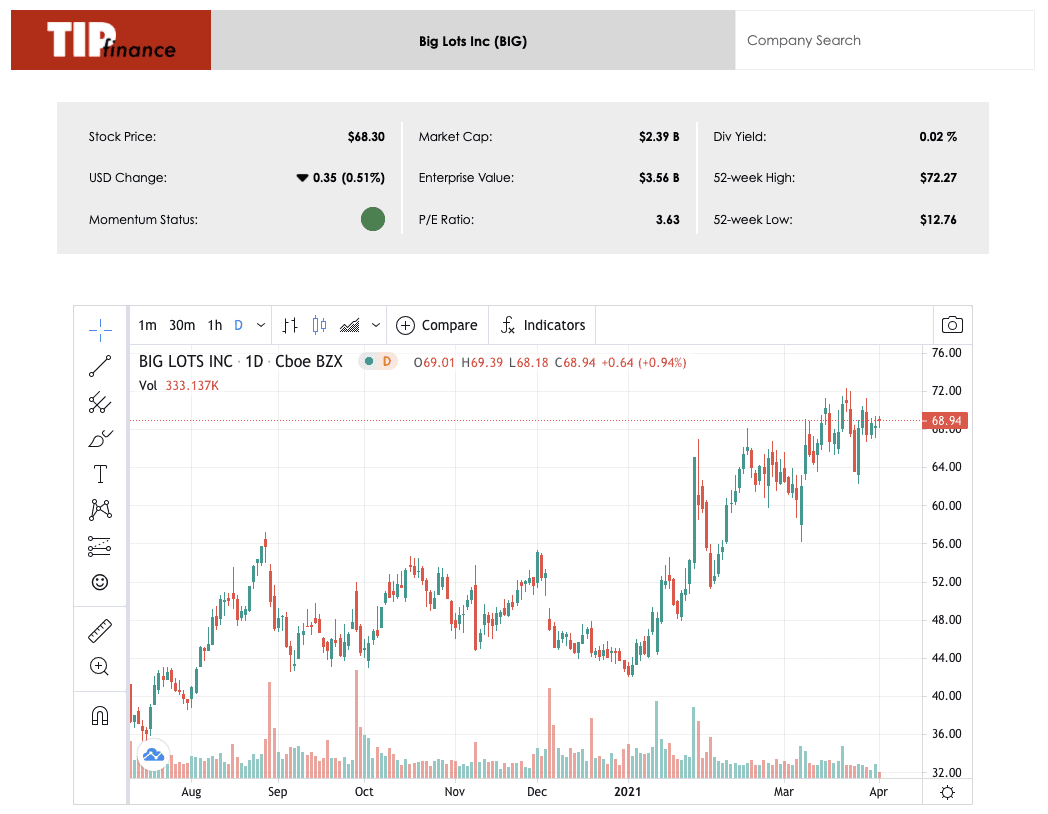1048x814 pixels.
Task: Activate the zoom in tool
Action: point(100,666)
